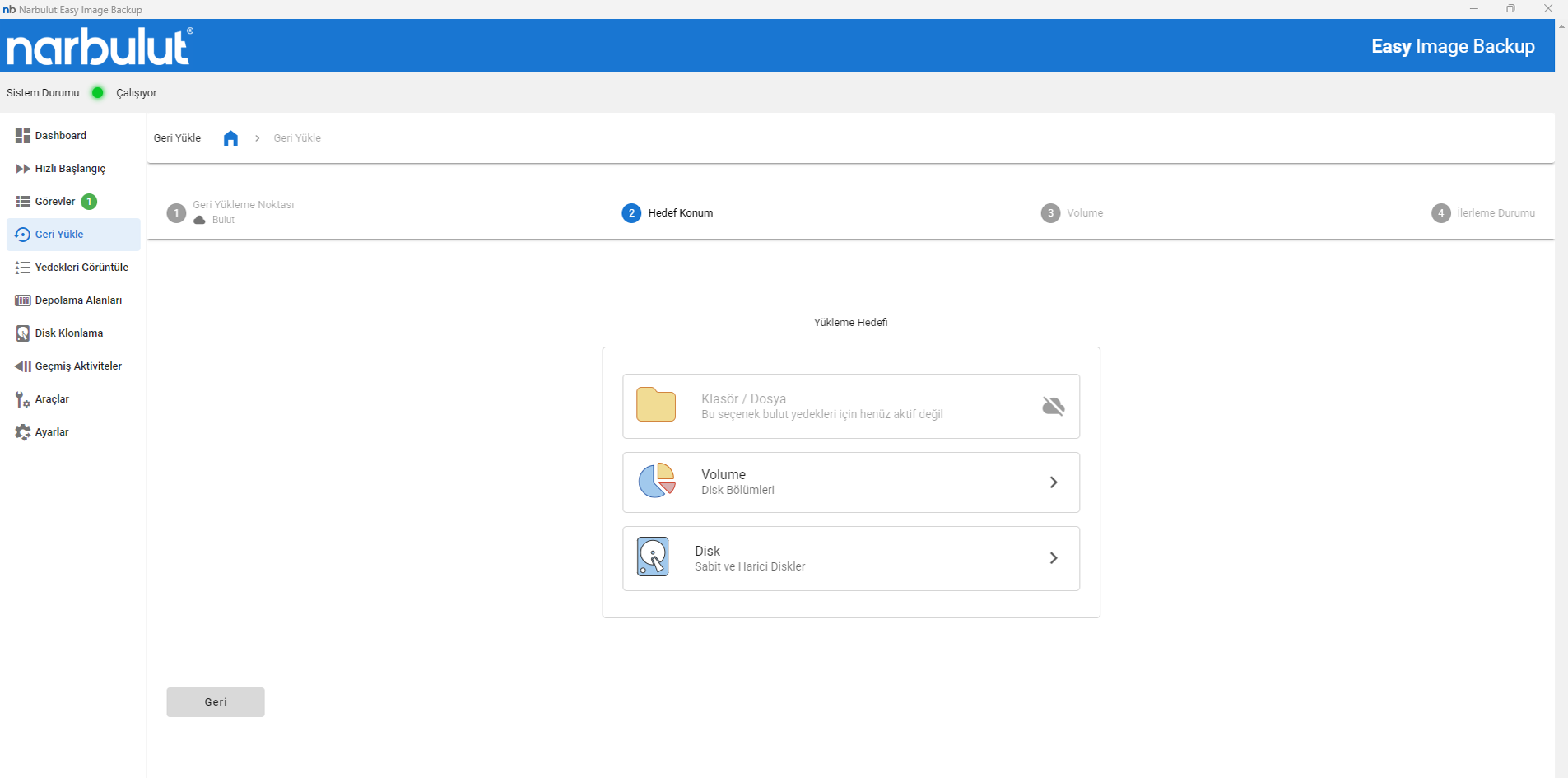This screenshot has height=778, width=1568.
Task: Expand the Disk option chevron arrow
Action: click(x=1053, y=558)
